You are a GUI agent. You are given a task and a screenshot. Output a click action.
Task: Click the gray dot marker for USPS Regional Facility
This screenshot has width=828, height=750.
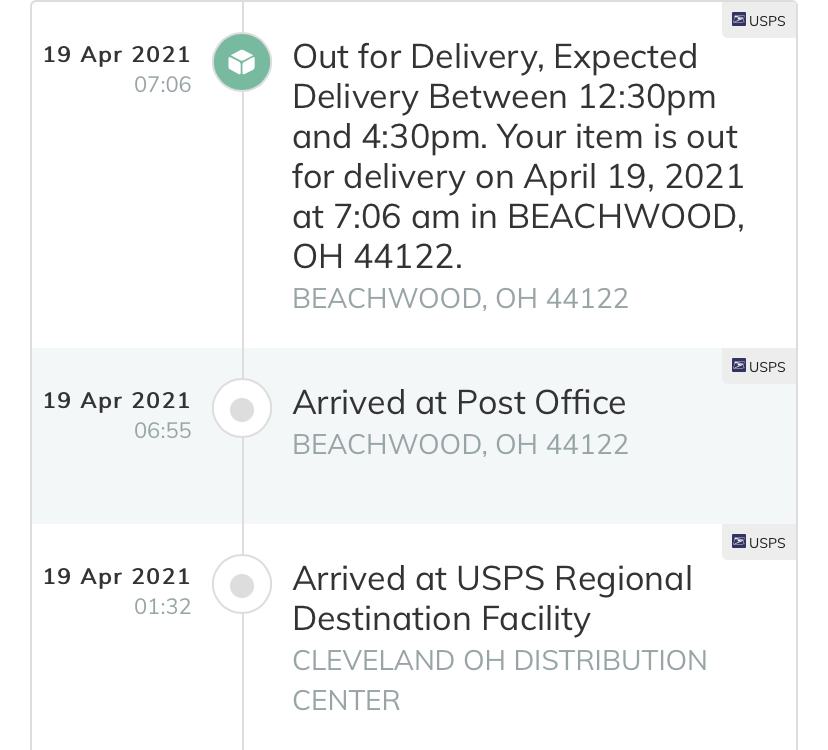click(242, 584)
